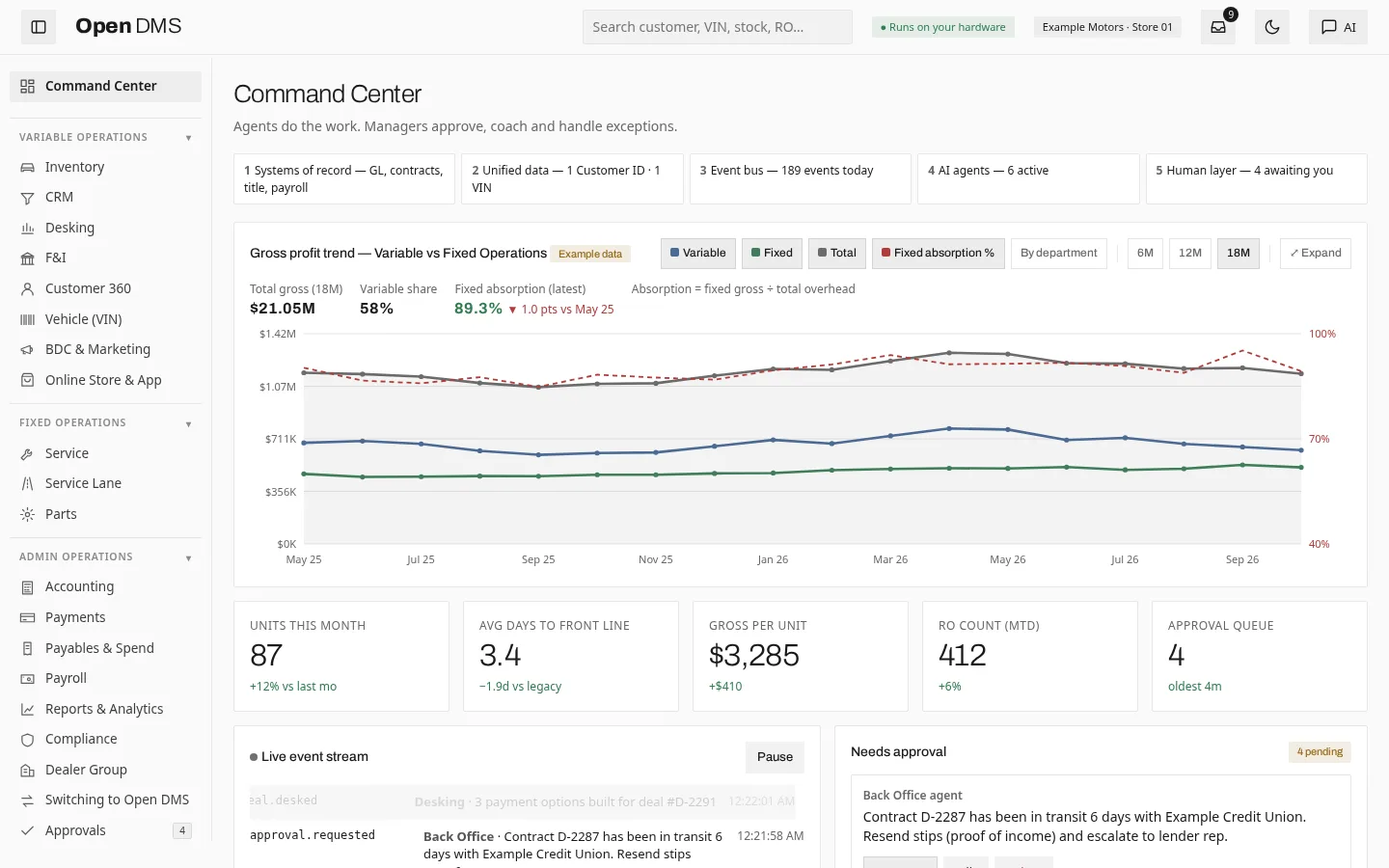
Task: Click the Dealer Group building icon
Action: 28,770
